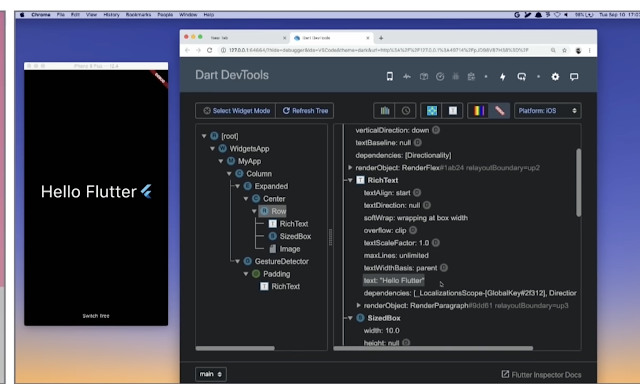Collapse the SizedBox section in details panel
The width and height of the screenshot is (640, 384).
point(350,318)
